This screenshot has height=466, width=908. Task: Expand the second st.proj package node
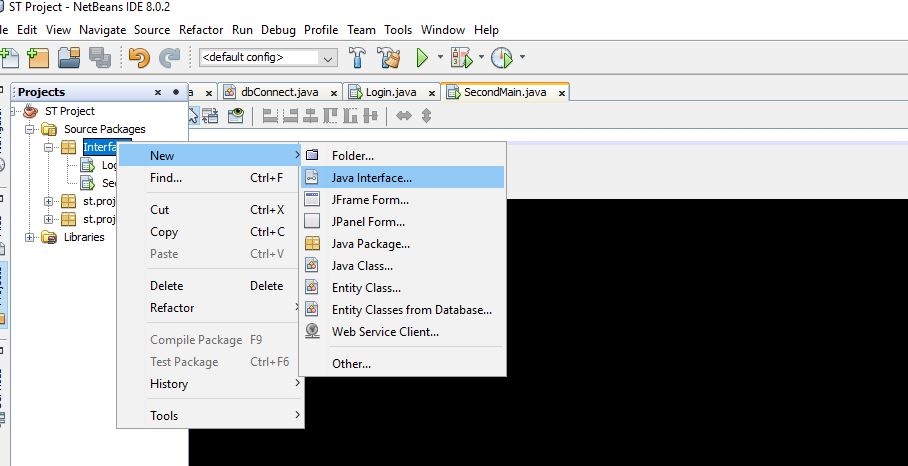pos(49,219)
